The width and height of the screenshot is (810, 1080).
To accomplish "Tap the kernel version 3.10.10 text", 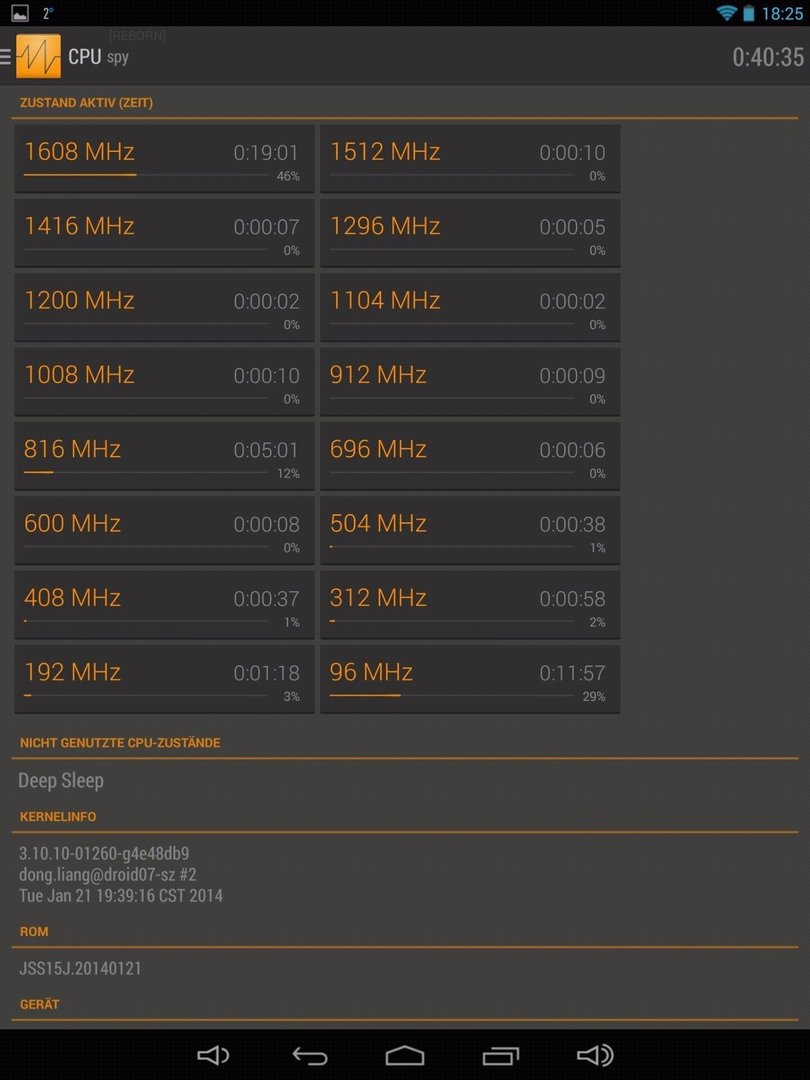I will click(103, 853).
